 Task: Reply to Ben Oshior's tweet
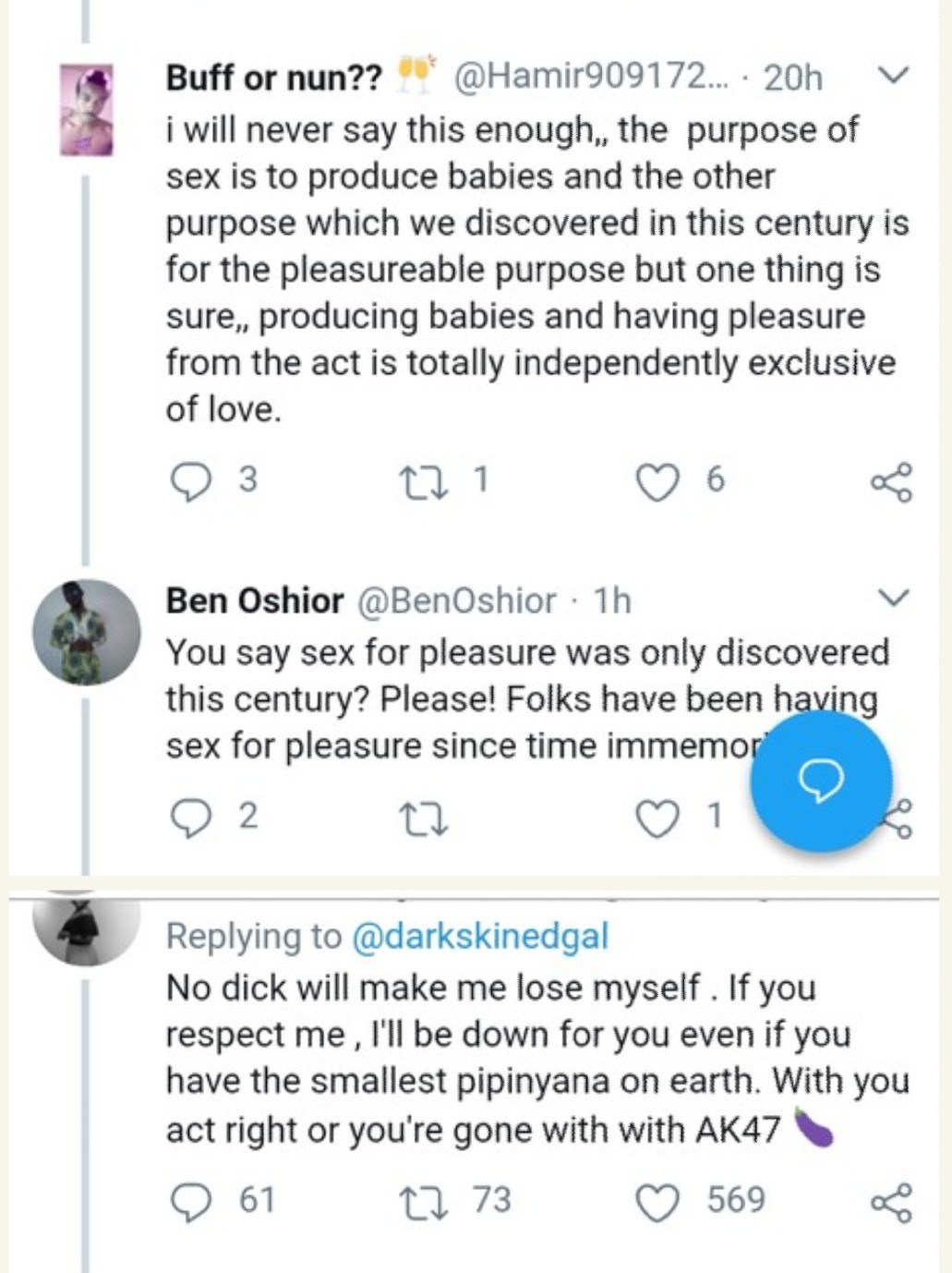click(x=191, y=818)
